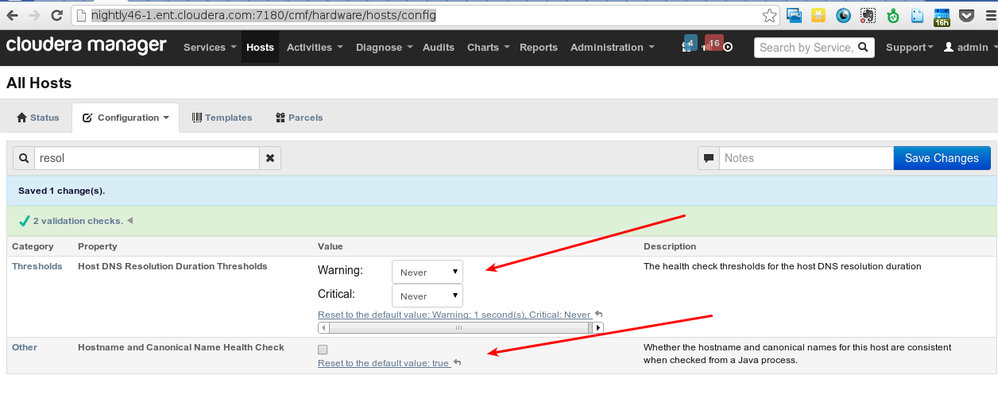Click the Evernote elephant clipper icon

(868, 15)
